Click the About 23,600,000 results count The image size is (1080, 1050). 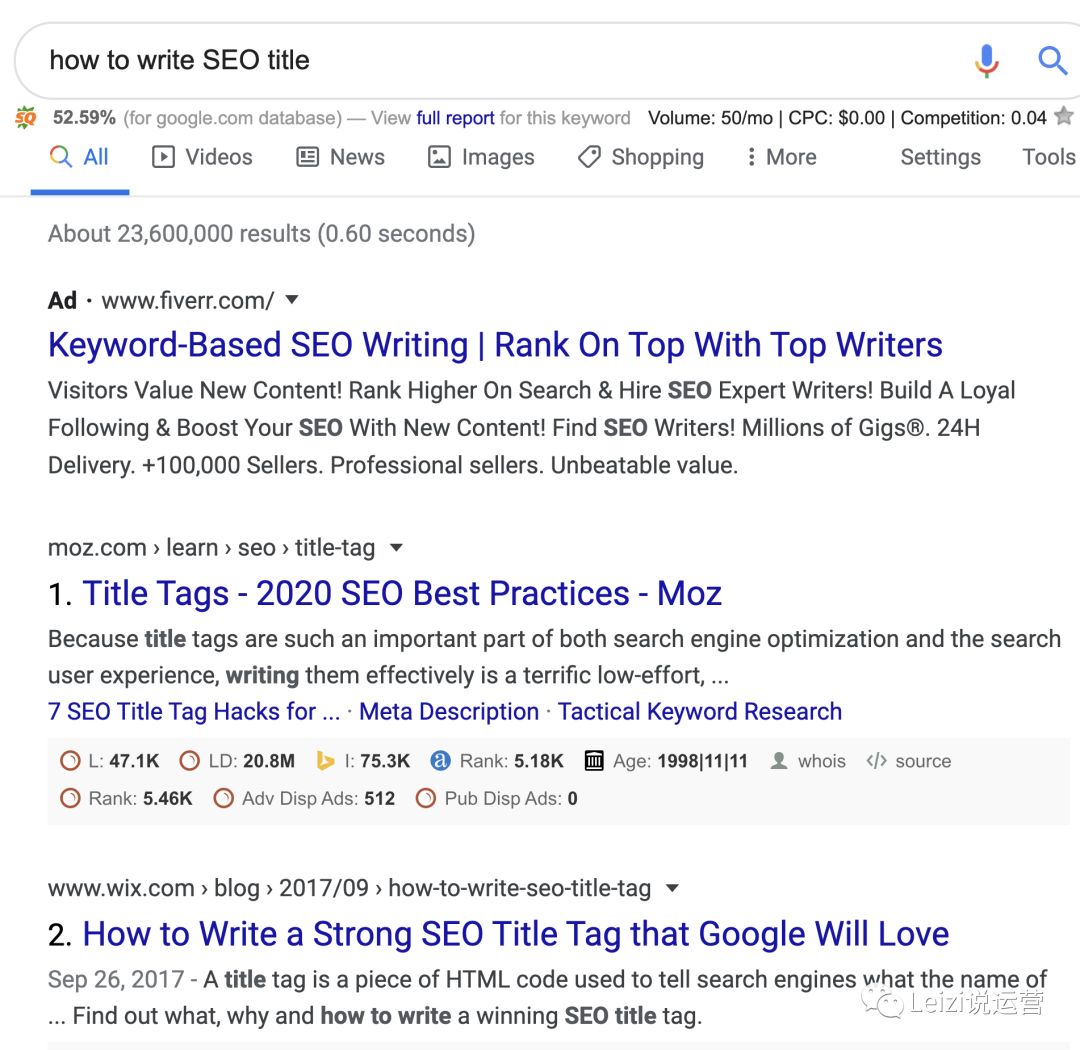(x=262, y=234)
